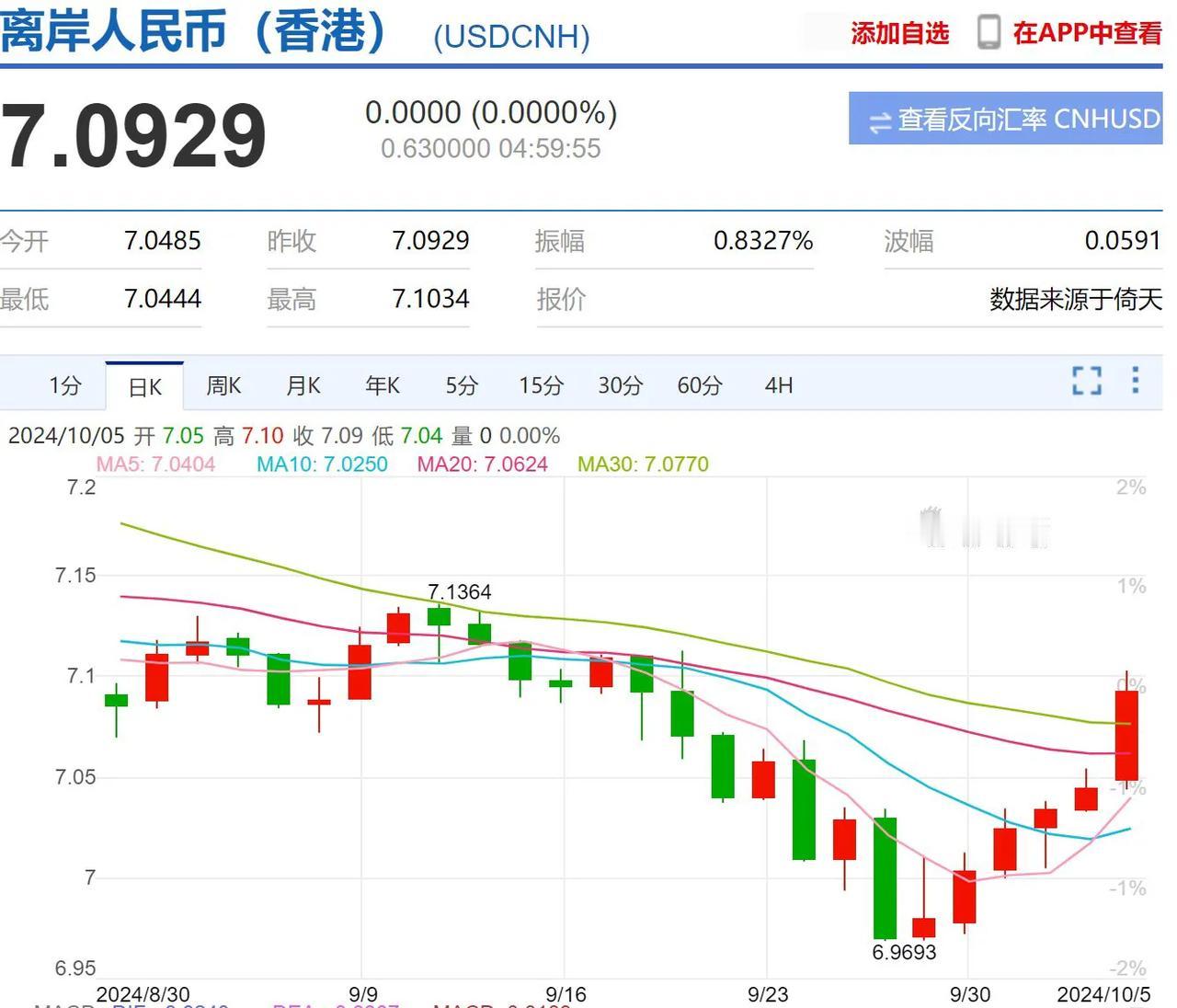Click the MA10: 7.0250 legend label

pos(322,464)
